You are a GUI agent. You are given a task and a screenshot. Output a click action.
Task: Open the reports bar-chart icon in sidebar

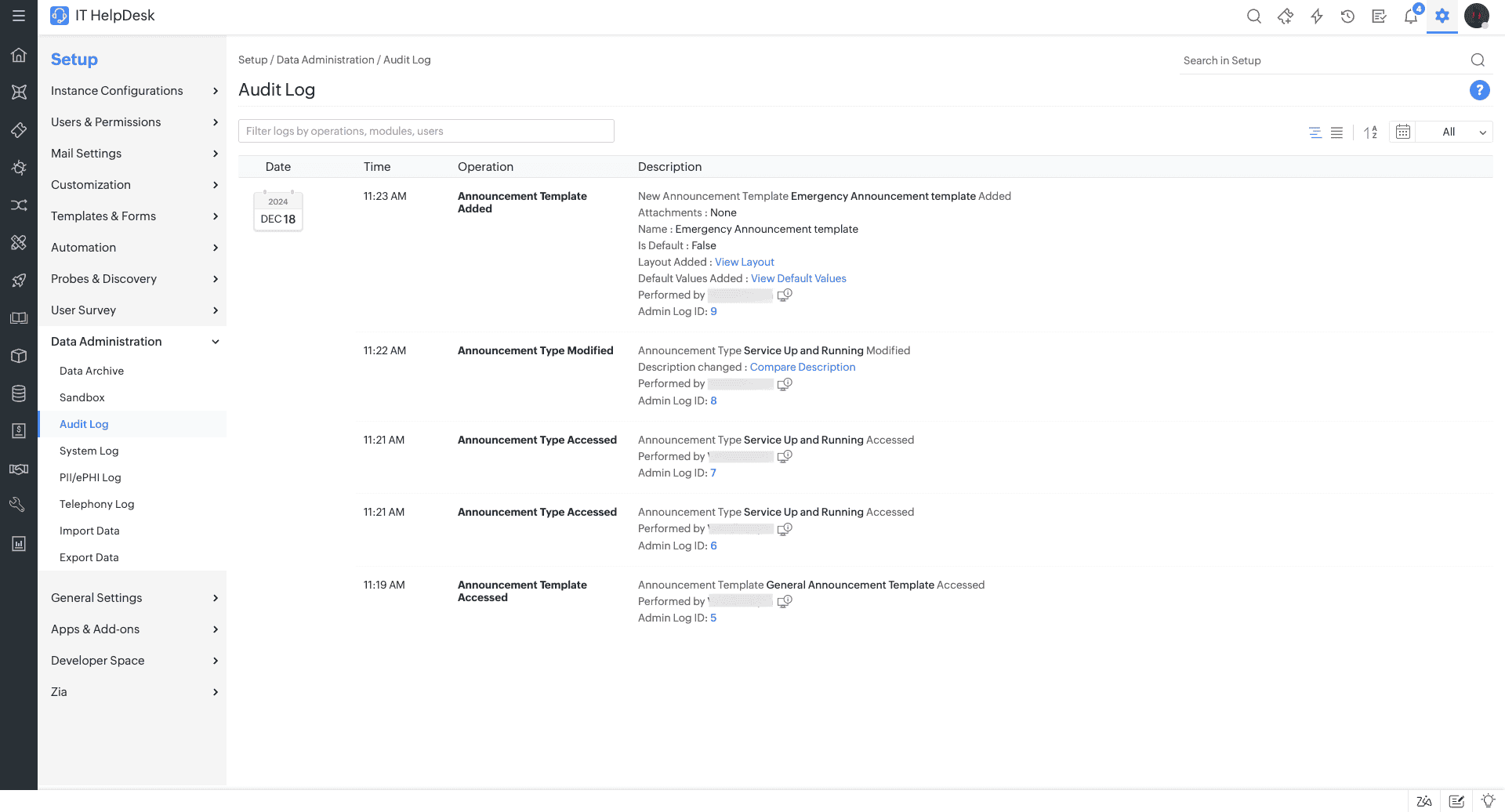[19, 543]
